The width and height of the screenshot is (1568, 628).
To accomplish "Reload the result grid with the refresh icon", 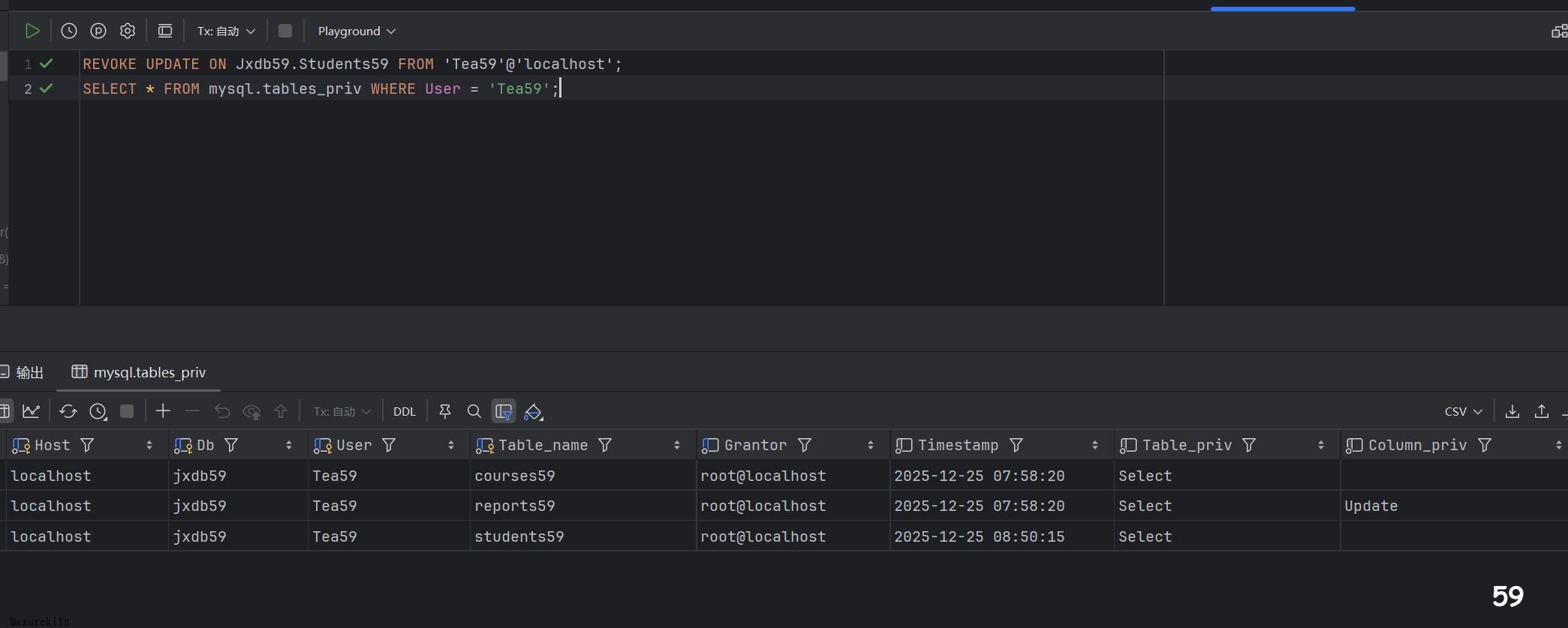I will pyautogui.click(x=68, y=411).
